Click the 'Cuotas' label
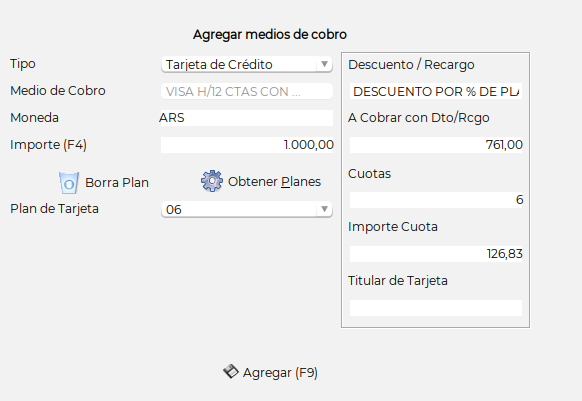The height and width of the screenshot is (401, 582). pyautogui.click(x=369, y=174)
